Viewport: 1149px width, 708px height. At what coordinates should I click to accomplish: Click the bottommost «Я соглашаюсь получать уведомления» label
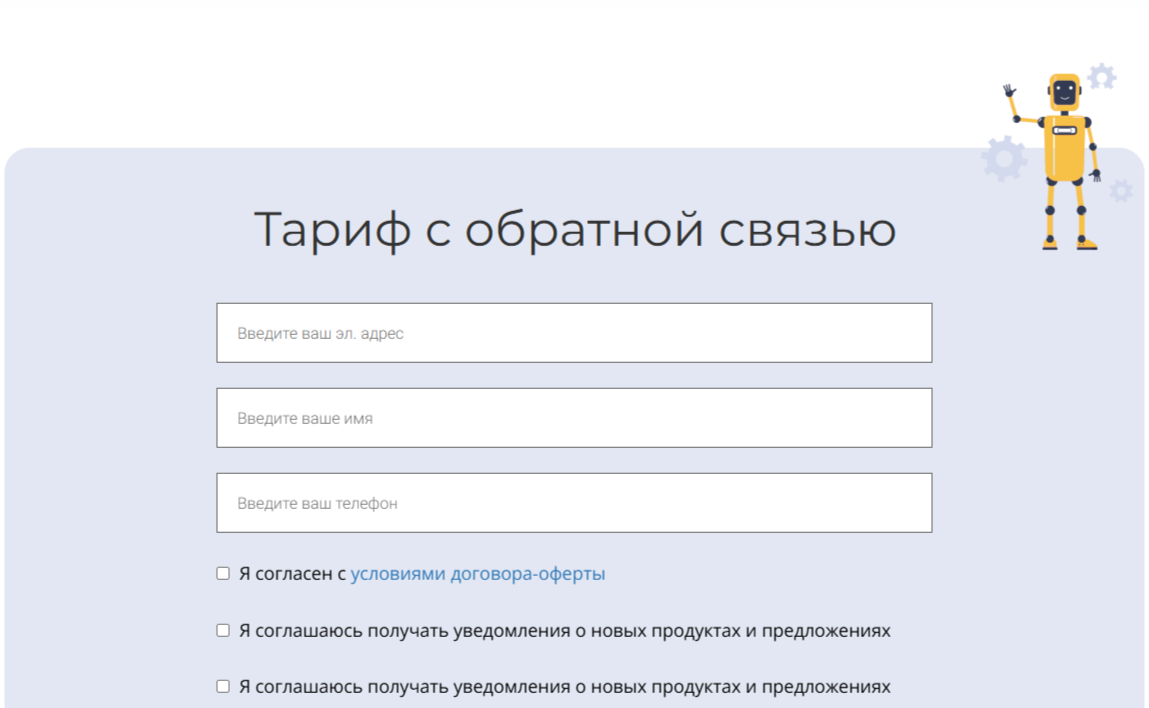564,687
